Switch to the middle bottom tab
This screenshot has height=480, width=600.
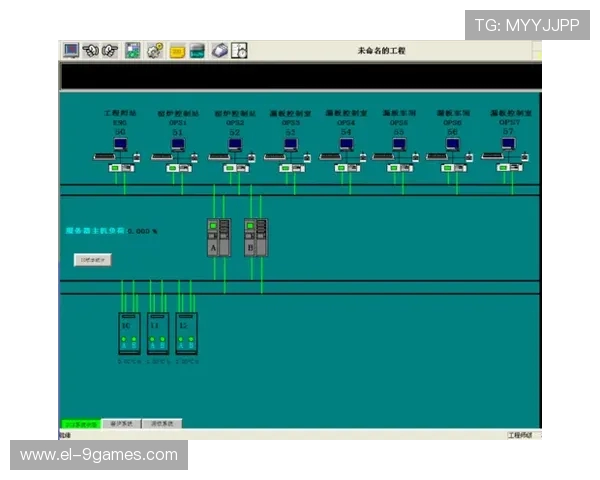[x=122, y=424]
